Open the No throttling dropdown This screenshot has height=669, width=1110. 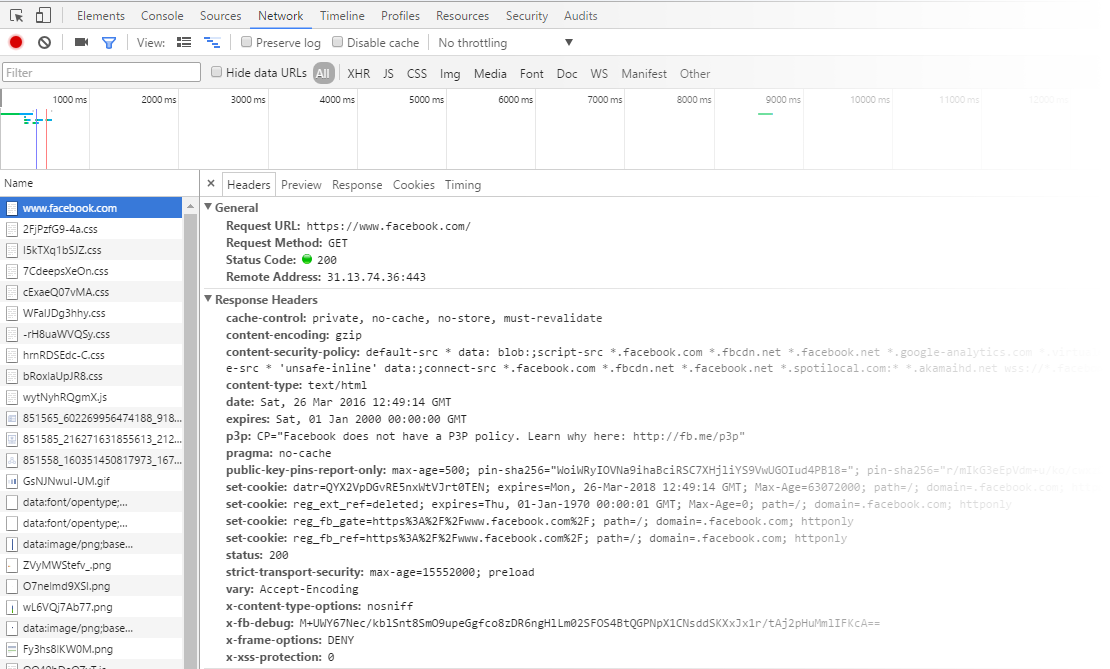click(505, 42)
